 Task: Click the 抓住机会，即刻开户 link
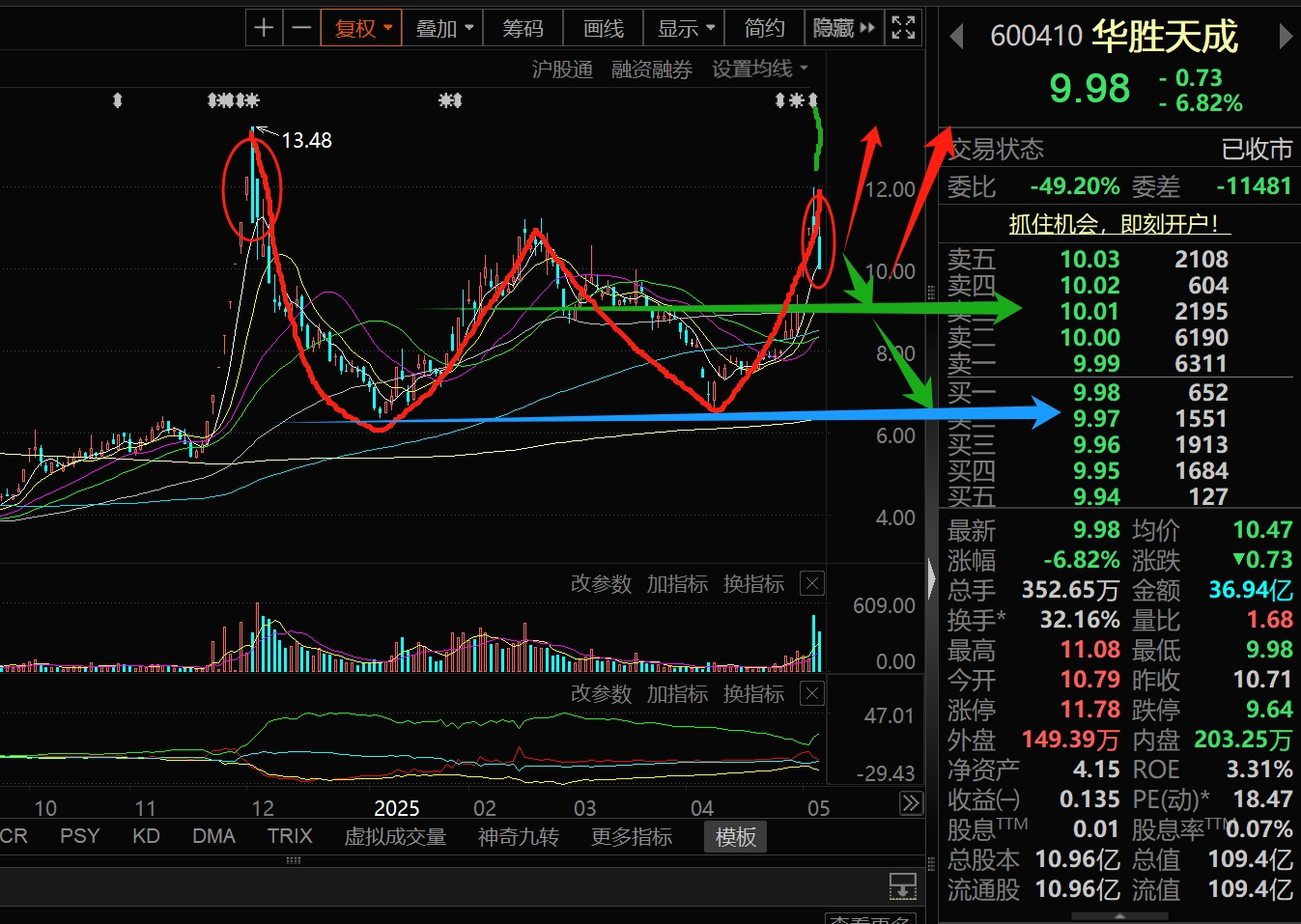point(1119,224)
